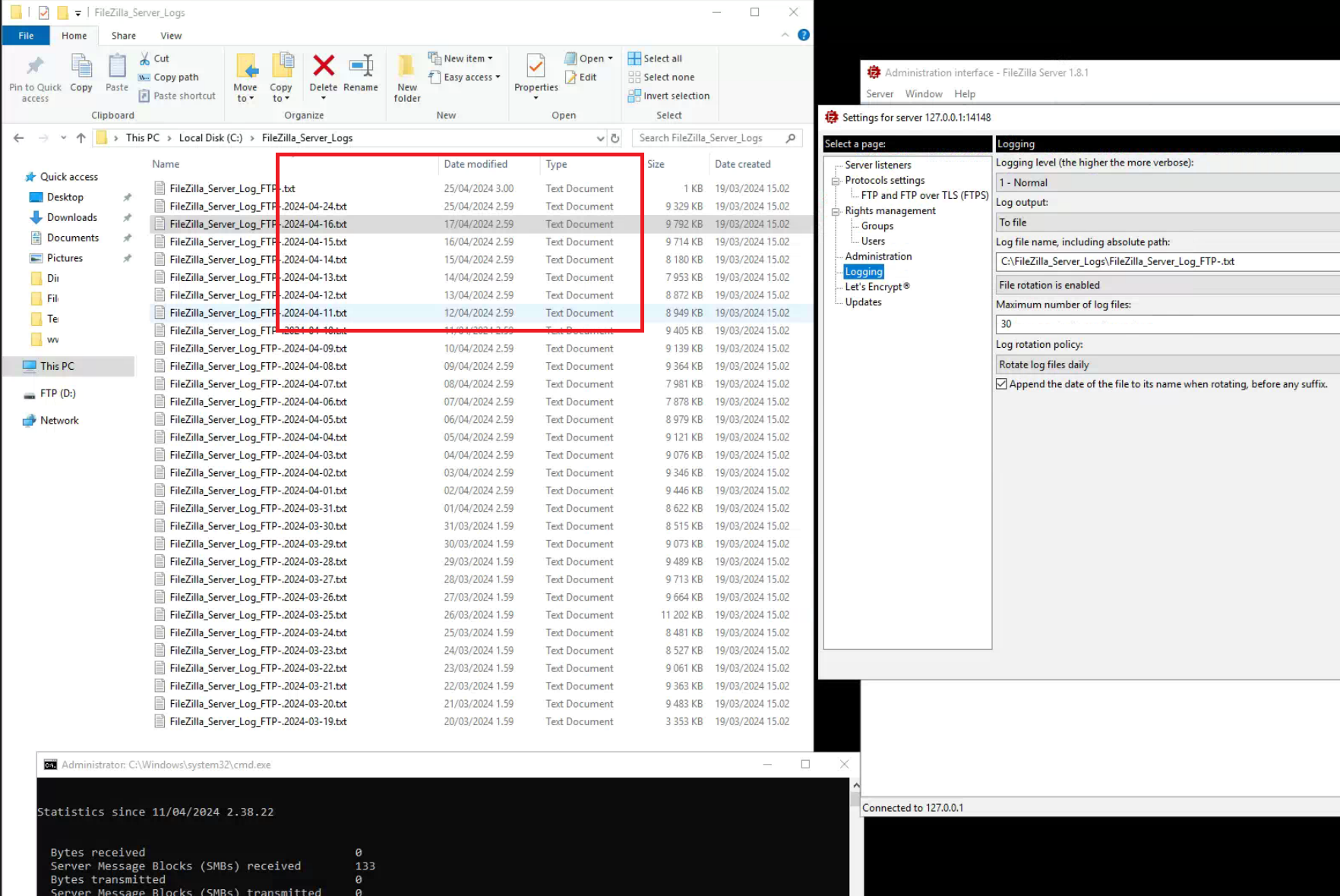This screenshot has width=1340, height=896.
Task: Open FileZilla Server menu
Action: 880,94
